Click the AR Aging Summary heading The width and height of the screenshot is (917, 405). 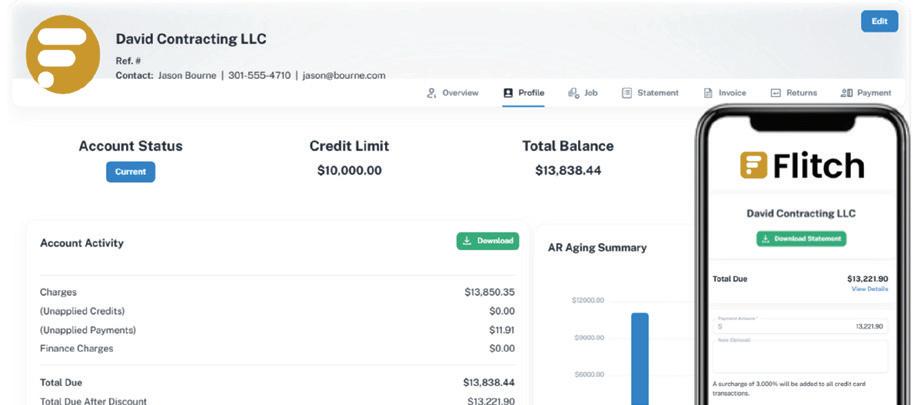pyautogui.click(x=597, y=248)
